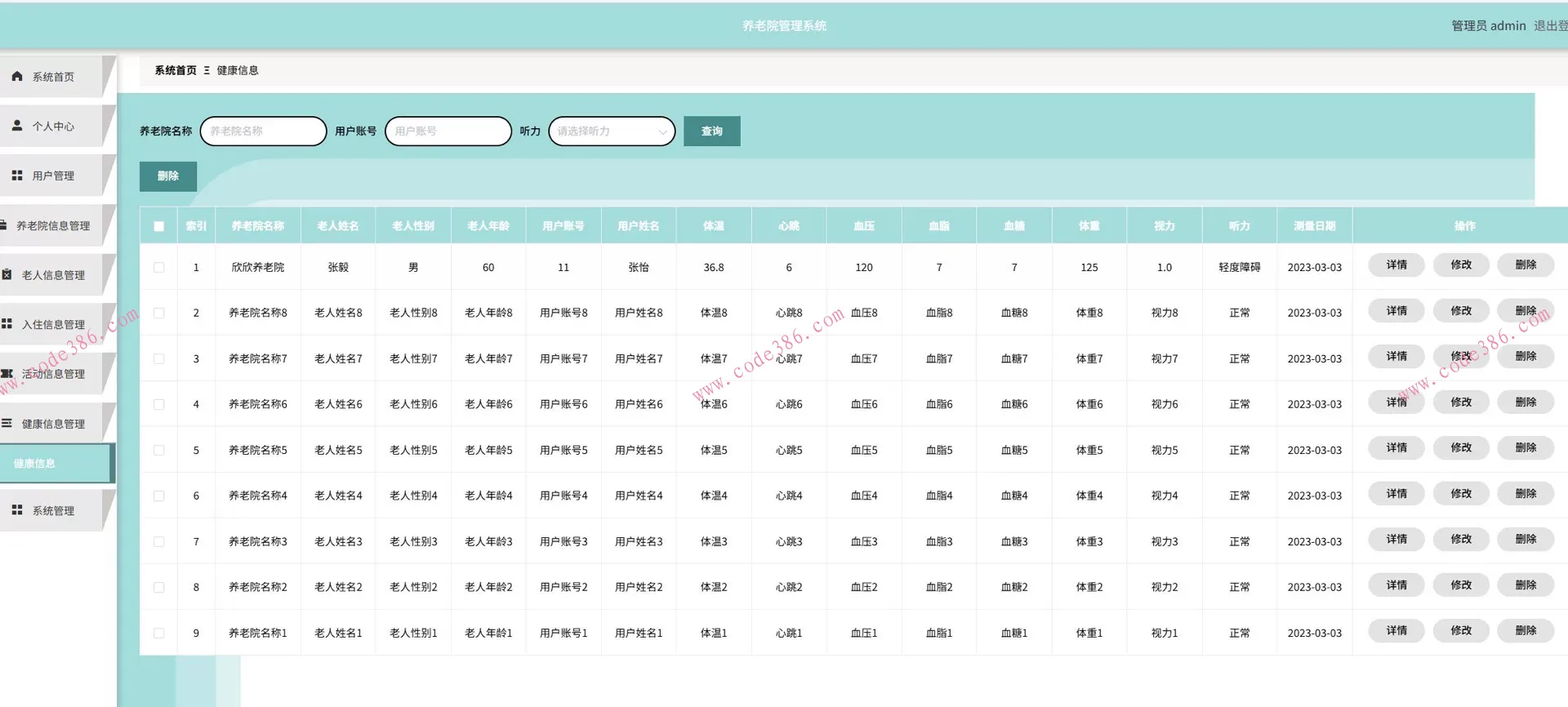Viewport: 1568px width, 707px height.
Task: Click the grid icon beside 用户管理
Action: tap(17, 176)
